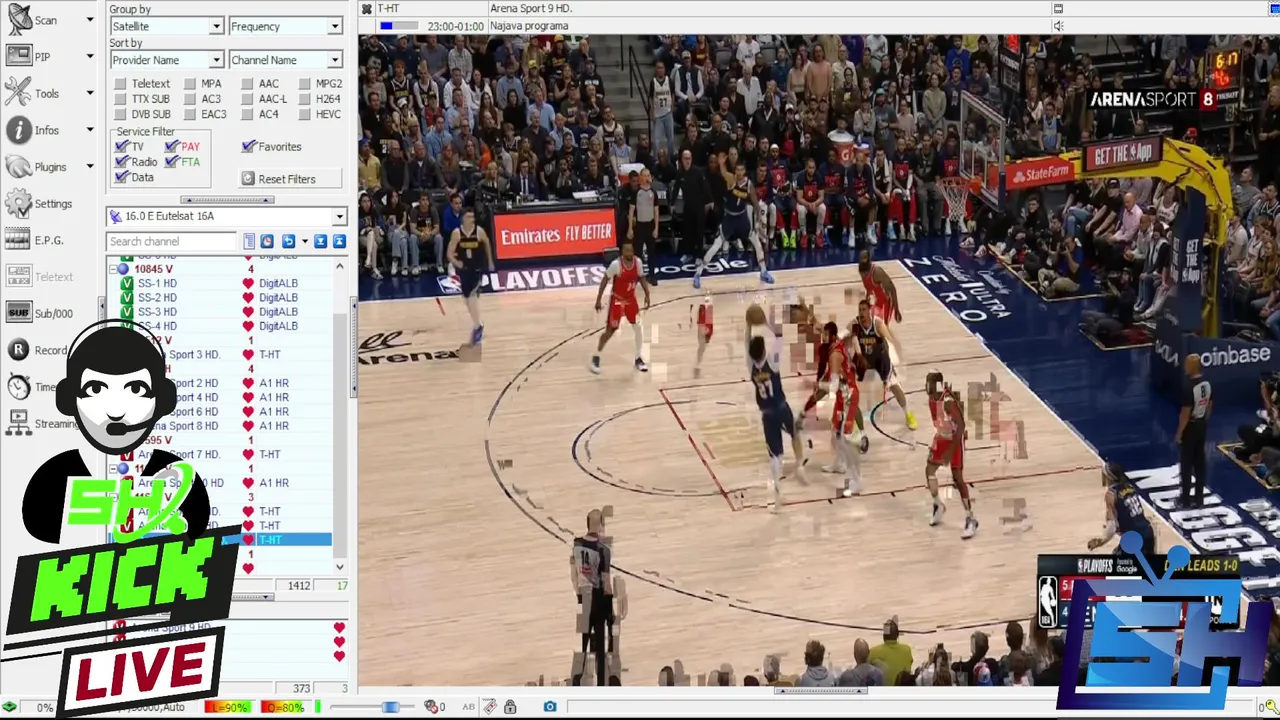The width and height of the screenshot is (1280, 720).
Task: Click the clock icon in the channel toolbar
Action: (x=267, y=241)
